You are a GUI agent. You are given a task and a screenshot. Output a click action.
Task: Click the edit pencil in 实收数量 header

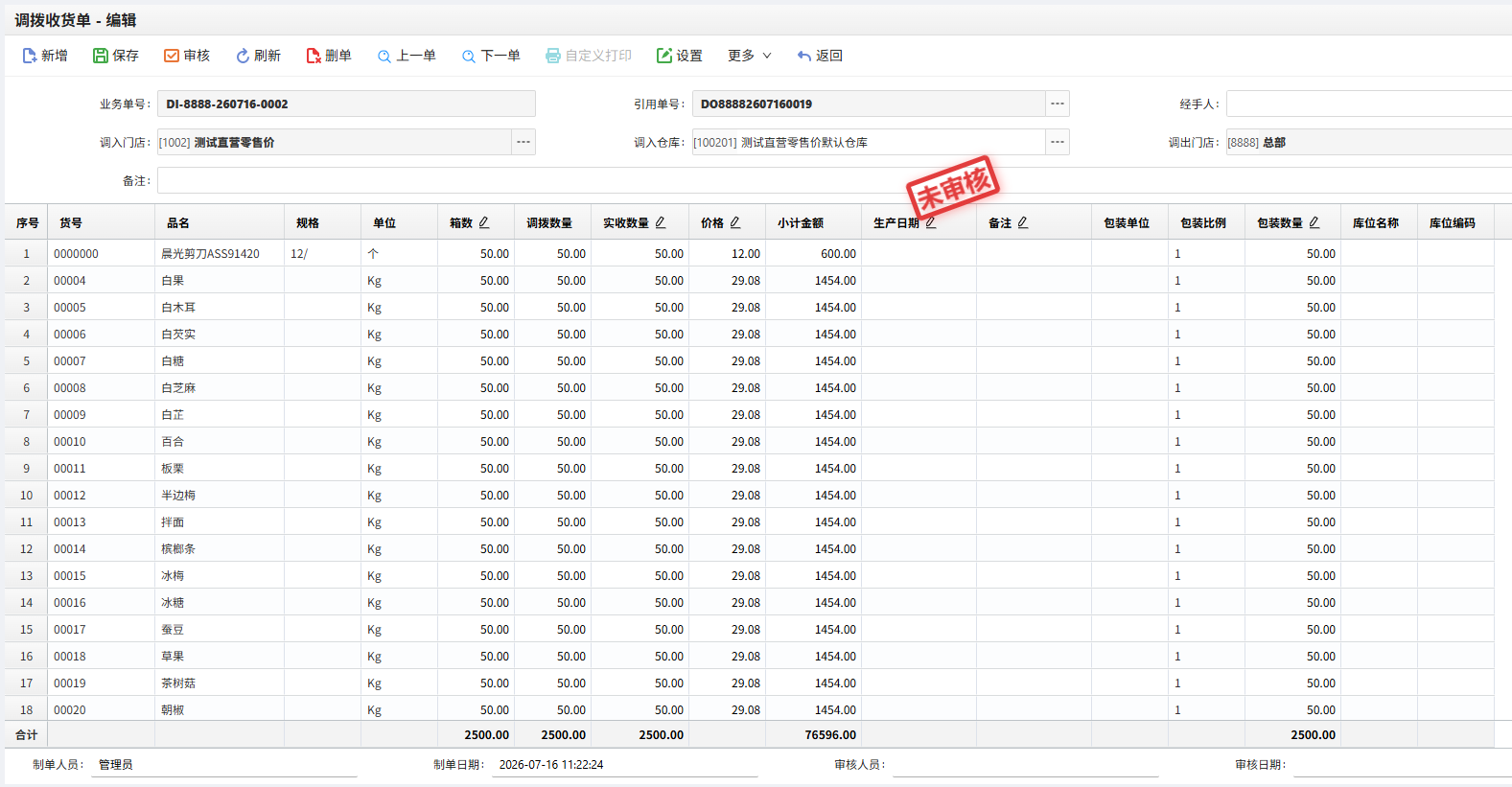pyautogui.click(x=661, y=222)
